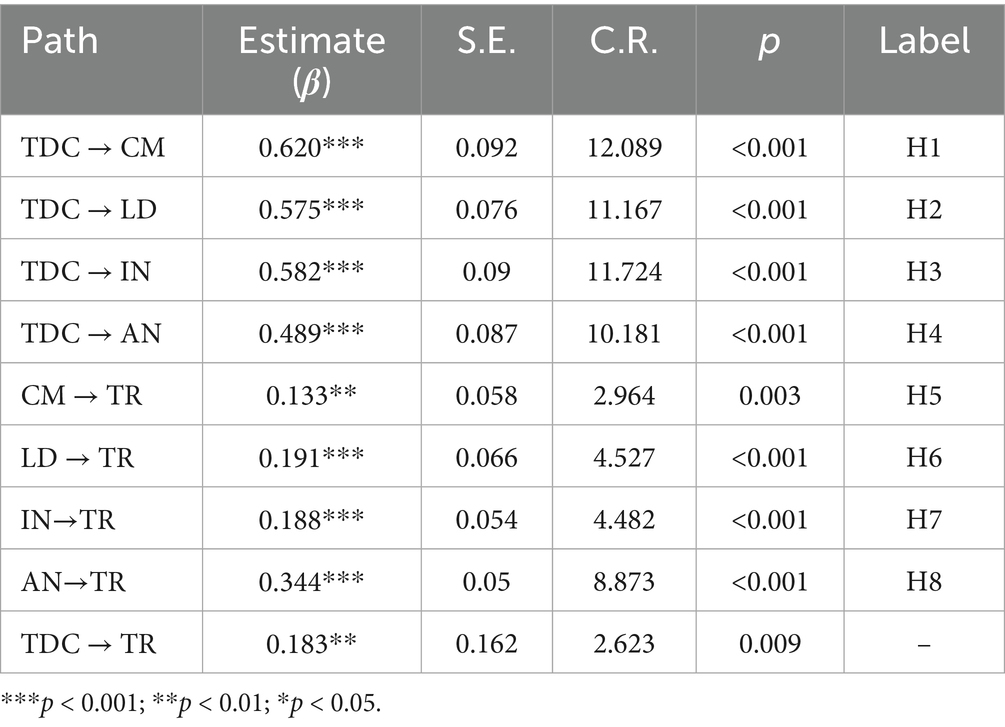Click the Estimate (β) column header
Screen dimensions: 1005x727
point(311,57)
